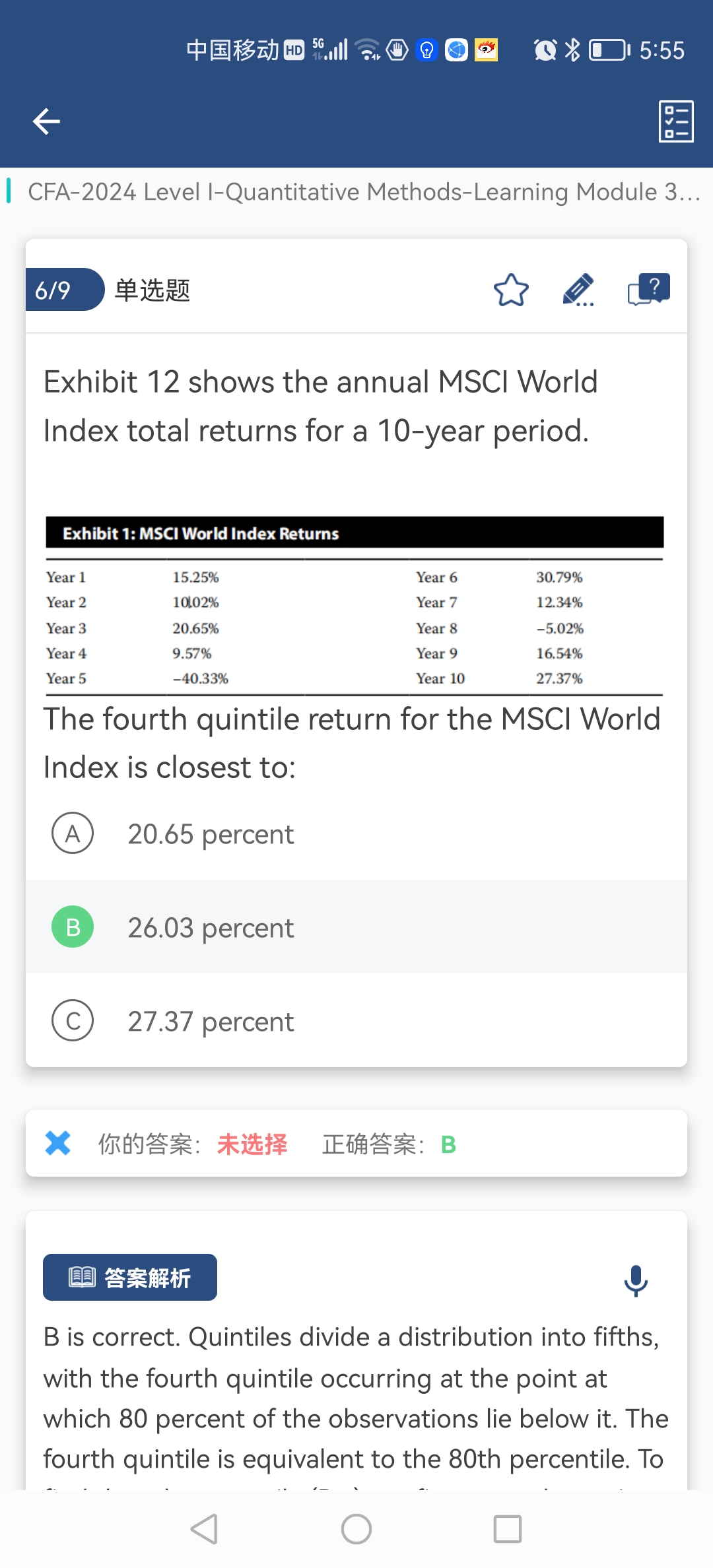Screen dimensions: 713x1568
Task: Tap the 单选题 question type label
Action: click(153, 290)
